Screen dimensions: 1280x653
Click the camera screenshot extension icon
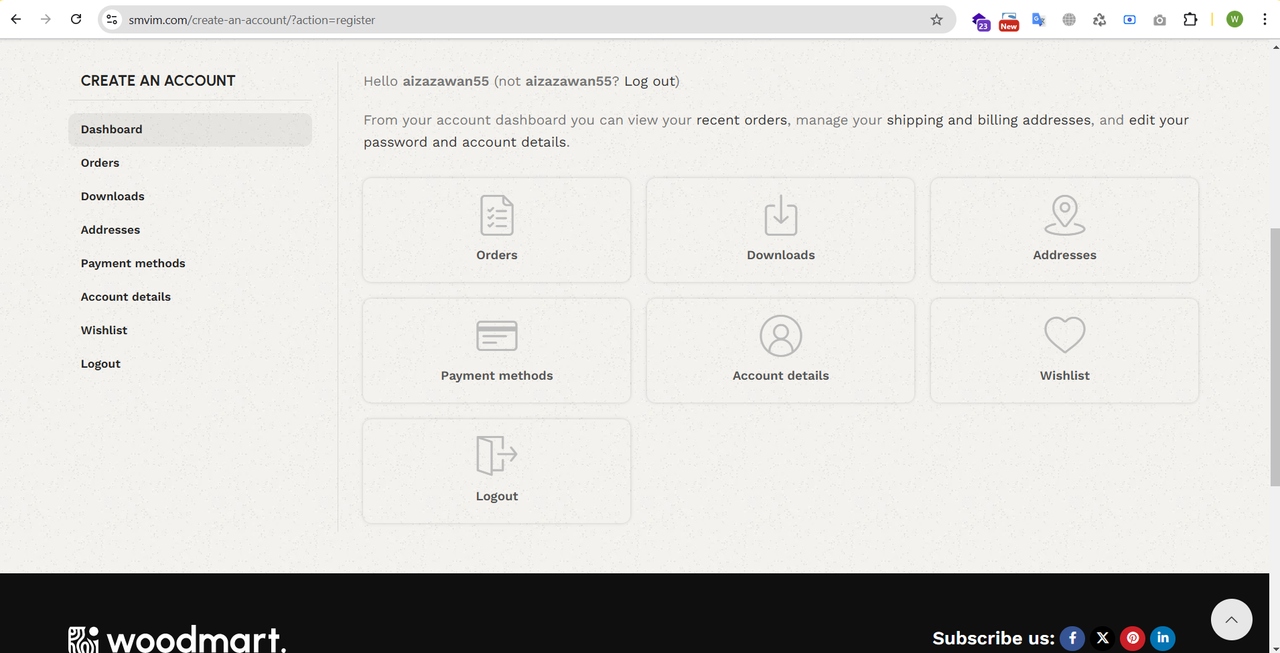1159,19
